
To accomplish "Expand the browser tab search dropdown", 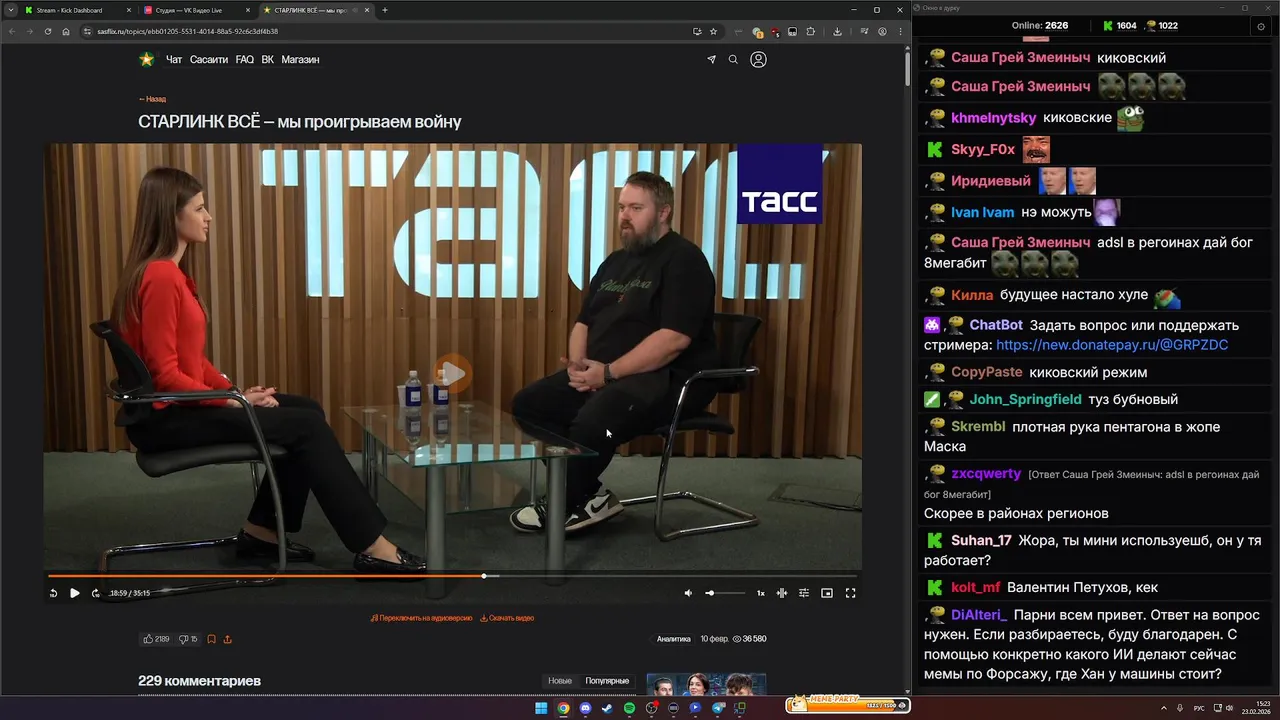I will pos(10,10).
